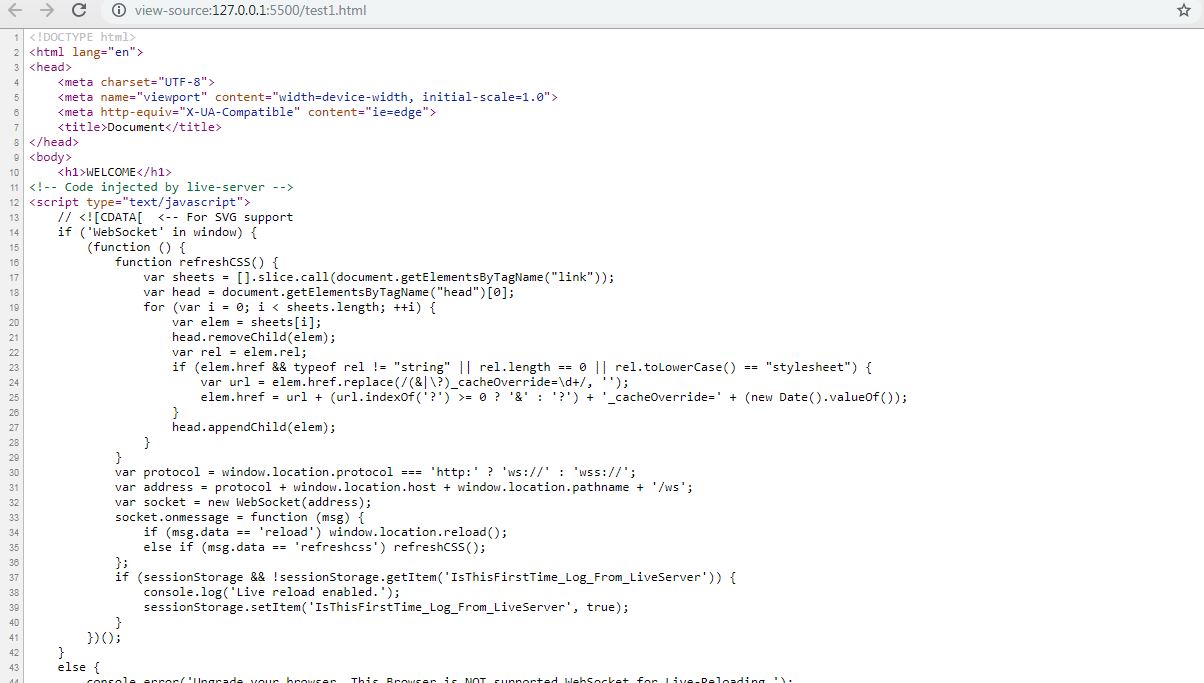Click the <h1>WELCOME</h1> line
1204x683 pixels.
[x=114, y=172]
